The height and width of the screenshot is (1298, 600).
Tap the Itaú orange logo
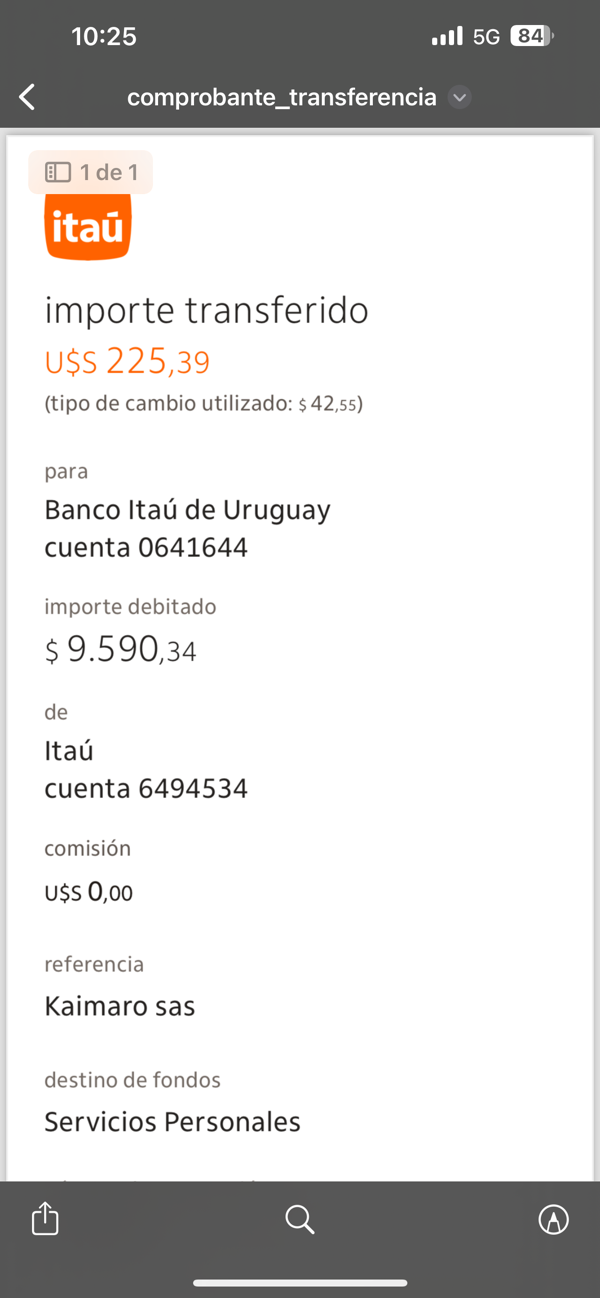coord(88,227)
